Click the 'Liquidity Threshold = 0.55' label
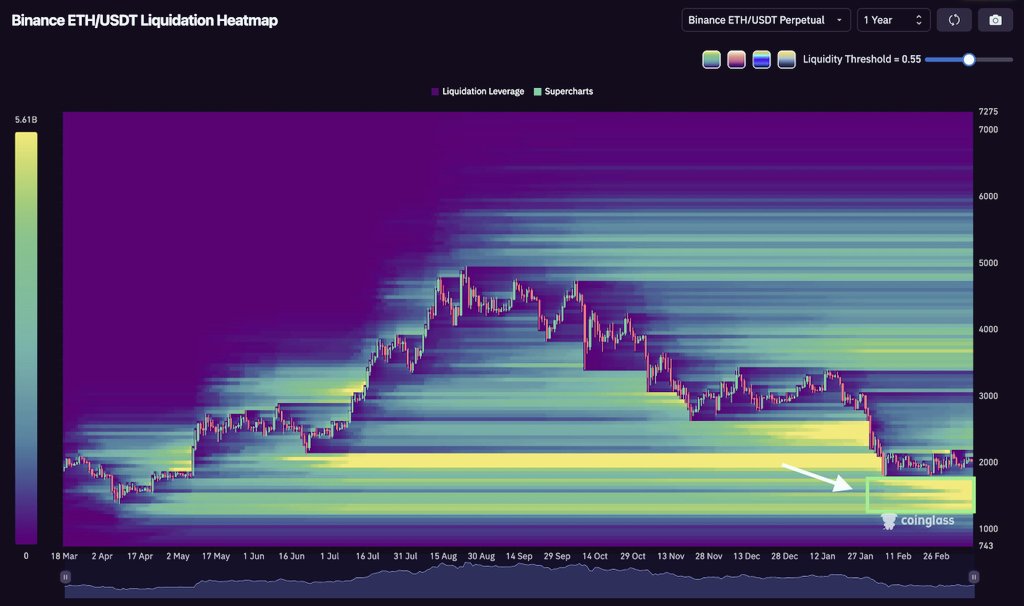This screenshot has height=606, width=1024. [x=861, y=59]
